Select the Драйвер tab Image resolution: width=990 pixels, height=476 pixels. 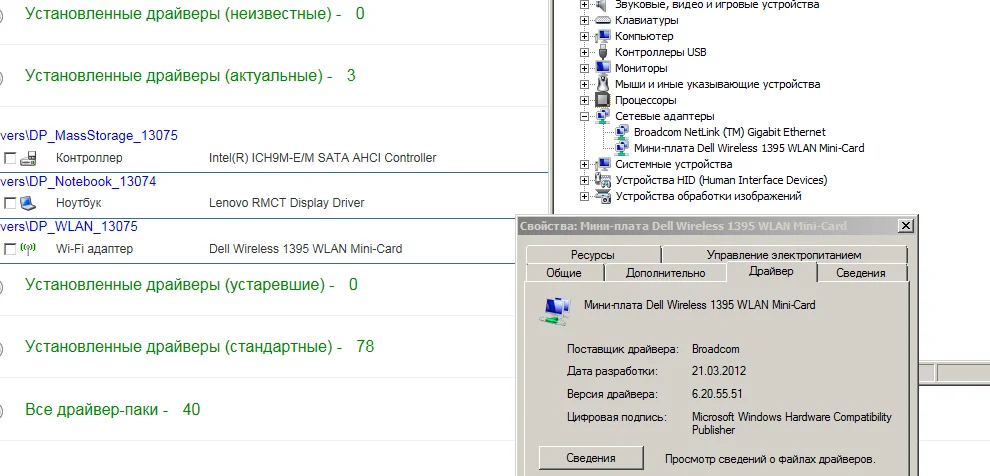(x=771, y=271)
